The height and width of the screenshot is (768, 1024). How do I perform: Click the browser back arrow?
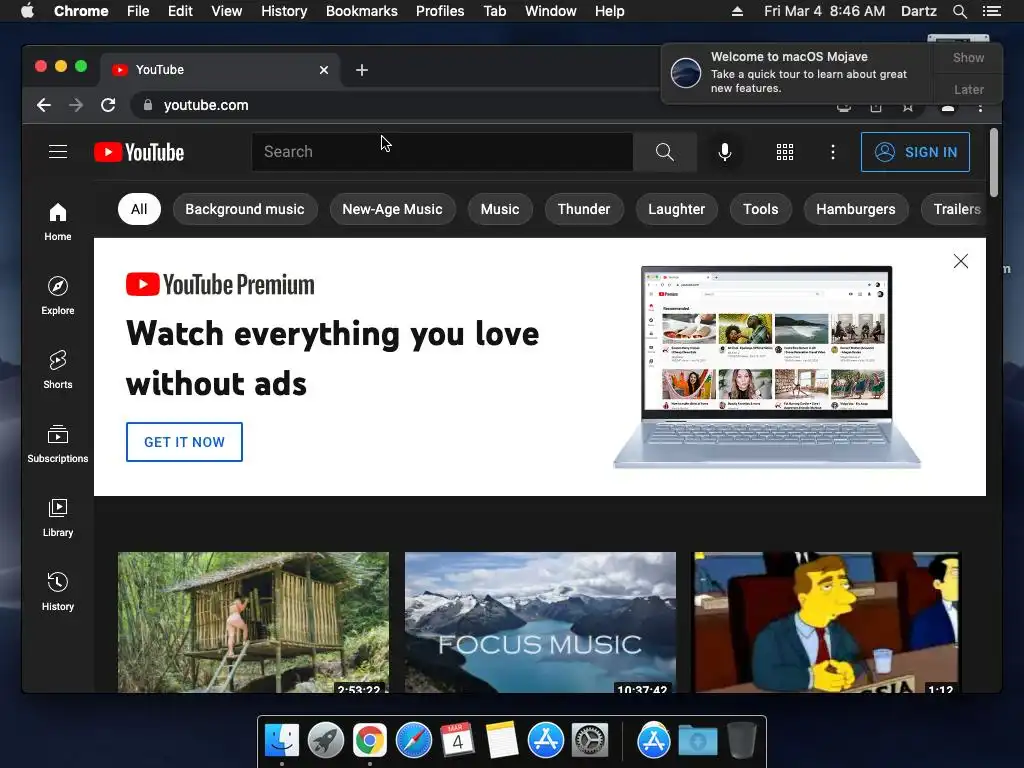pyautogui.click(x=44, y=105)
